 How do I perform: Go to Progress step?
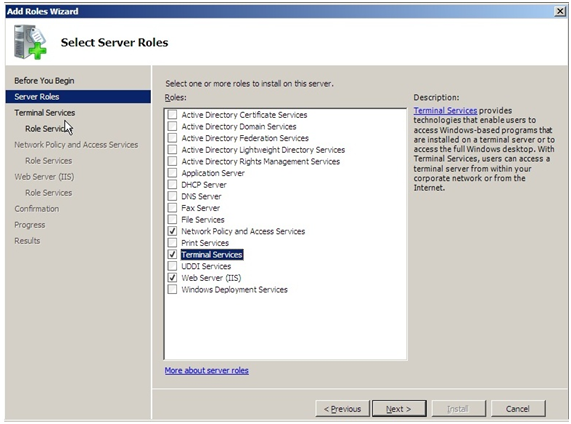[29, 225]
